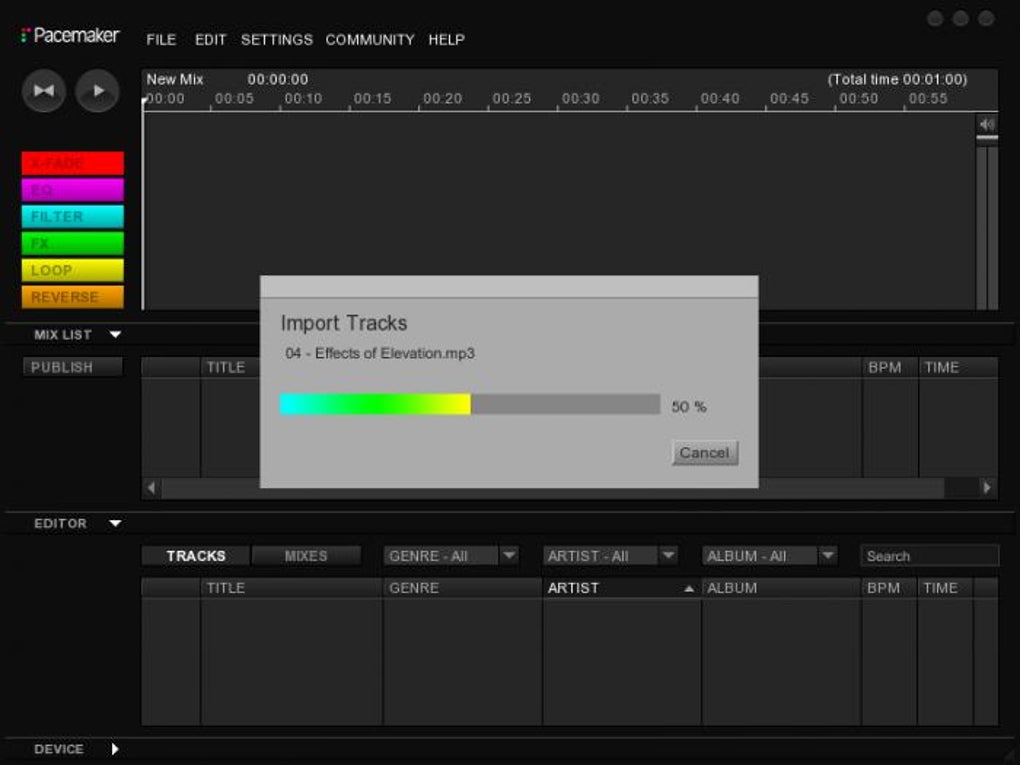Click the Search field

pyautogui.click(x=929, y=556)
